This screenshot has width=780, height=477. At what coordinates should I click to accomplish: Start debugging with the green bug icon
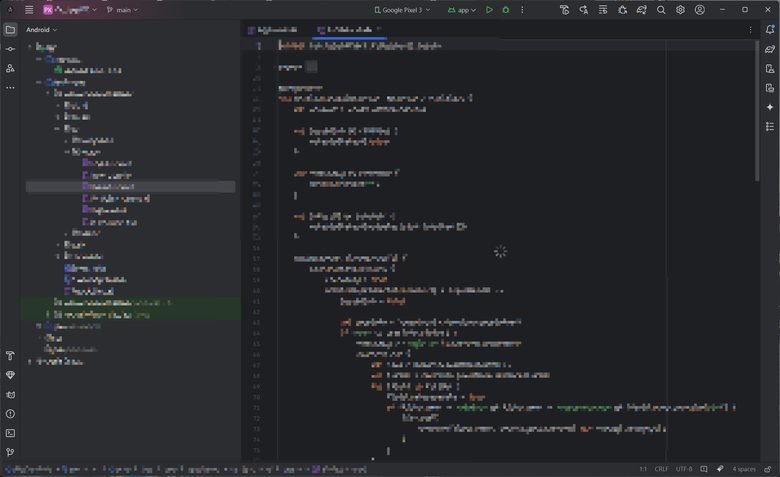[x=506, y=9]
